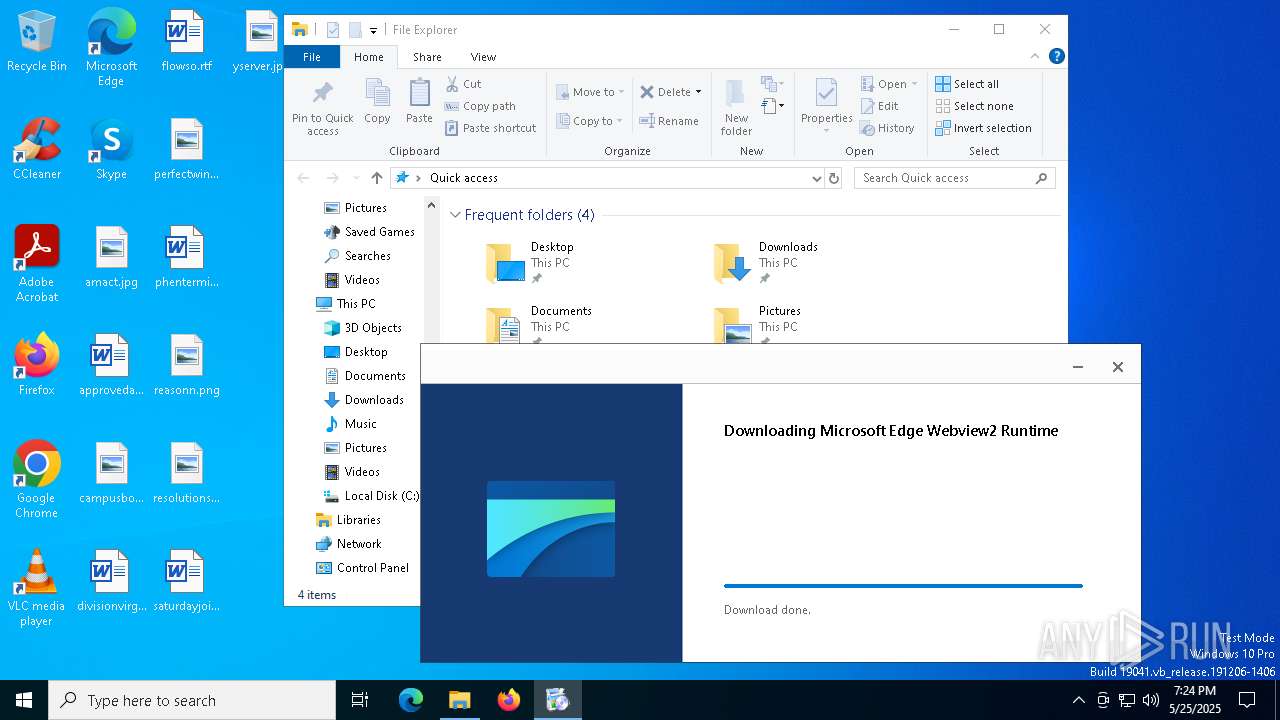The width and height of the screenshot is (1280, 720).
Task: Open Move to dropdown
Action: 591,92
